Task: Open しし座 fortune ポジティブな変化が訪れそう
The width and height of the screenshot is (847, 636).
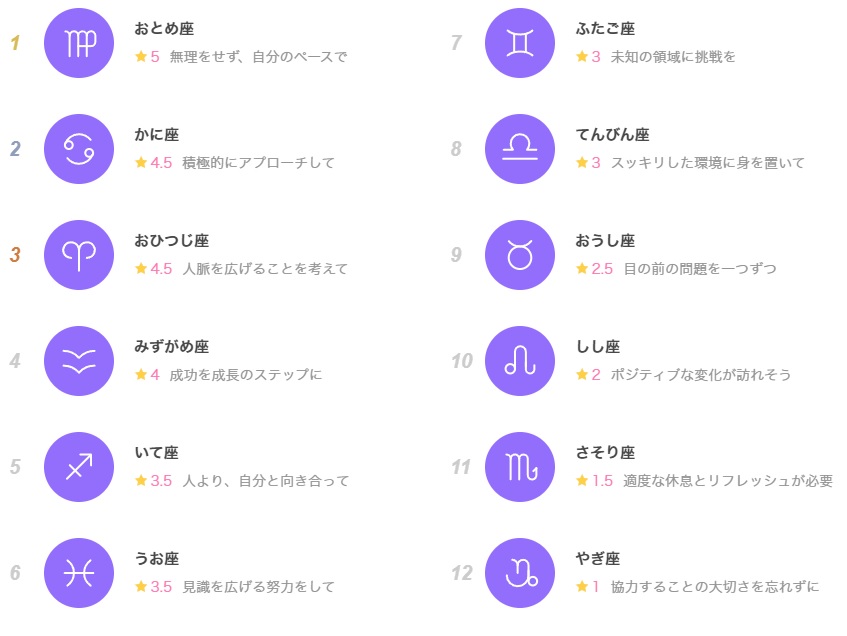Action: [x=701, y=374]
